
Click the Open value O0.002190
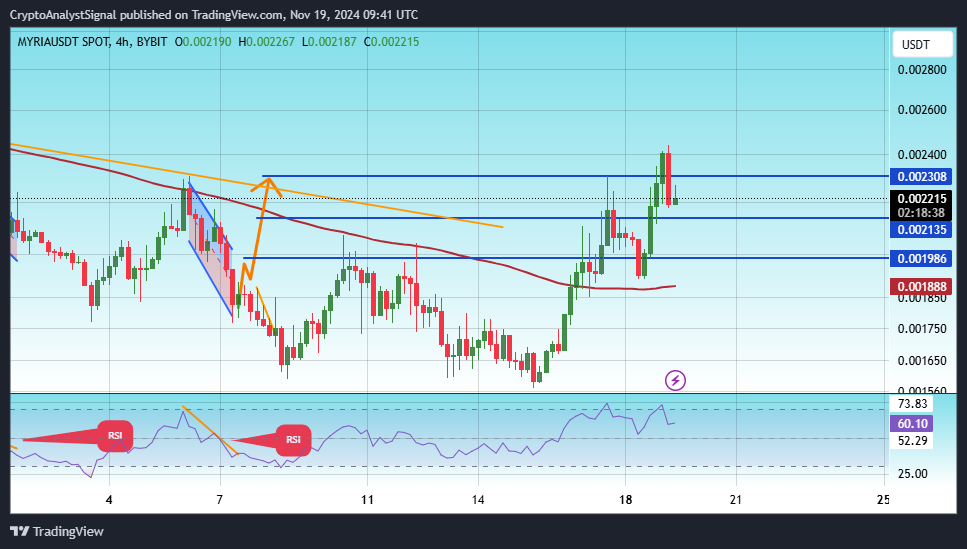[x=203, y=42]
